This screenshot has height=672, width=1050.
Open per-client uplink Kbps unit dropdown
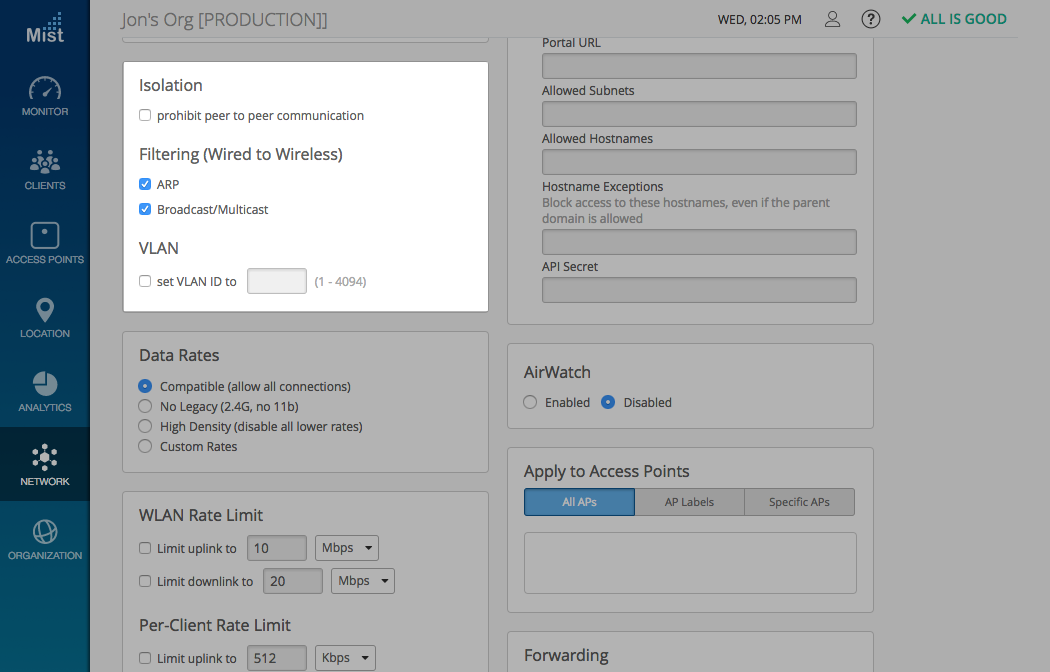(x=346, y=658)
